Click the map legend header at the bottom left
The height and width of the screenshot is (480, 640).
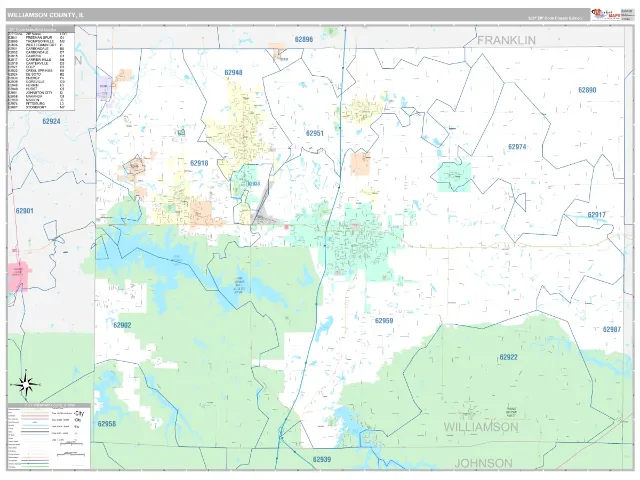pyautogui.click(x=49, y=405)
